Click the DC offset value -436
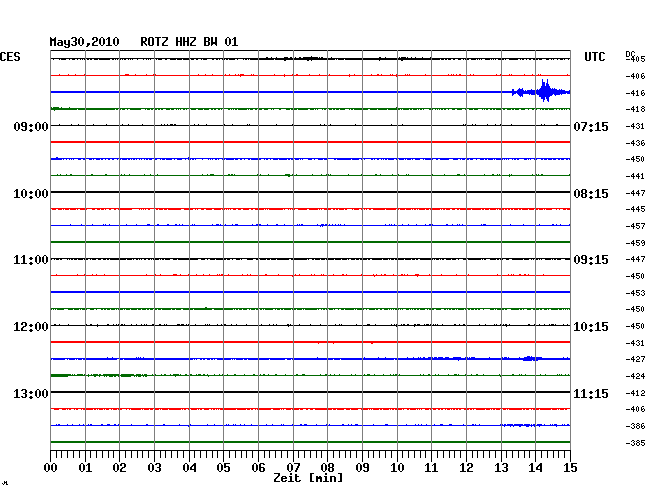Screen dimensions: 650x494 635,143
